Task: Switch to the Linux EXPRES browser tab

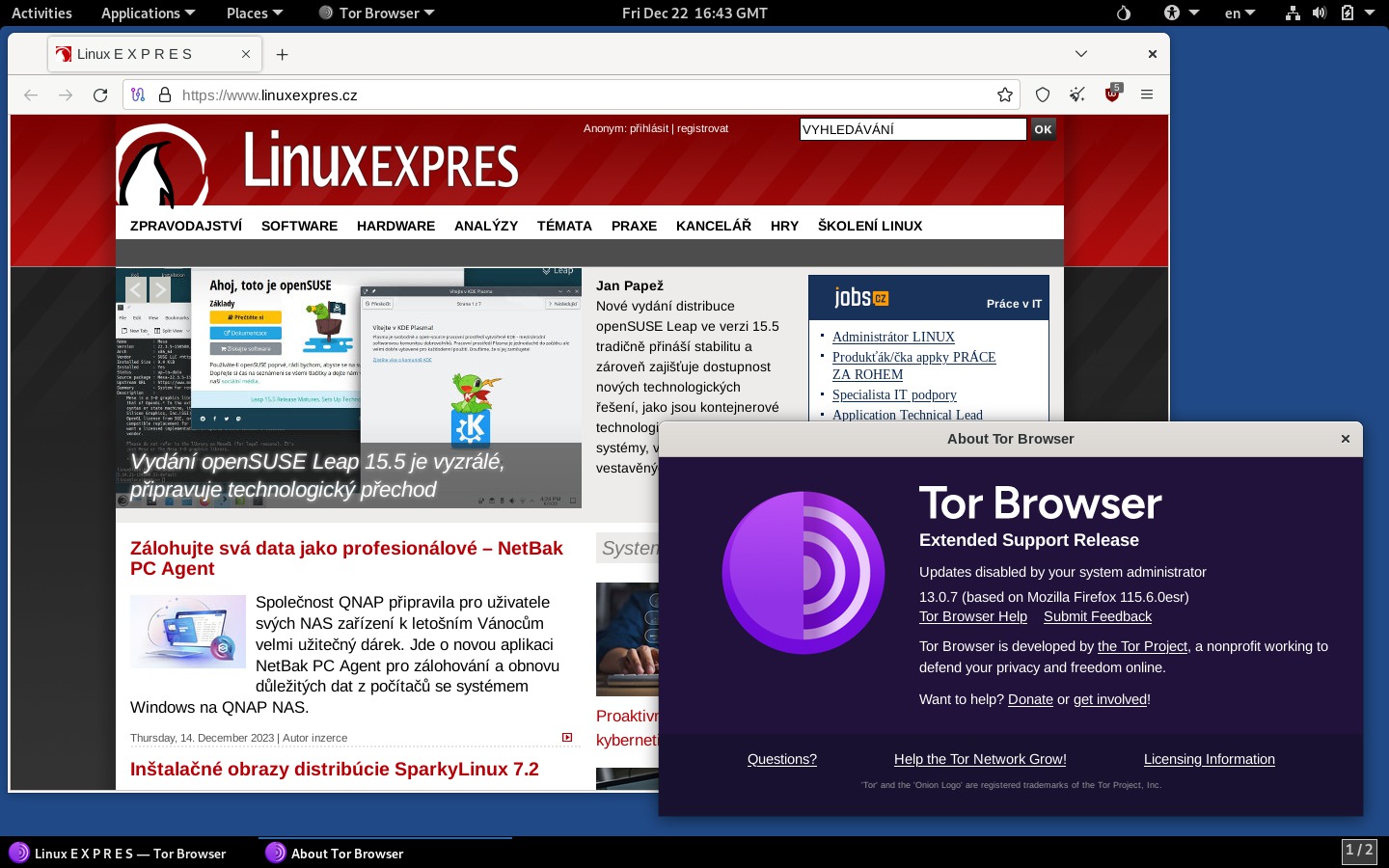Action: click(145, 54)
